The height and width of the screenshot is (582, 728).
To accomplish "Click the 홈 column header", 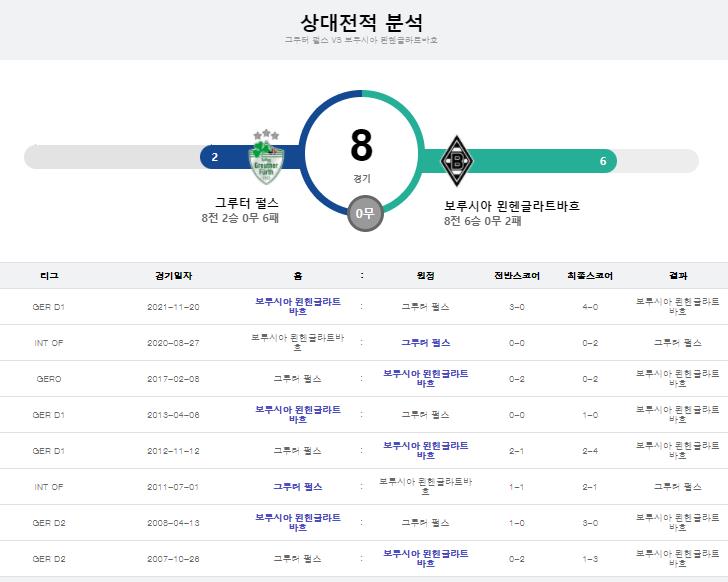I will pyautogui.click(x=298, y=276).
